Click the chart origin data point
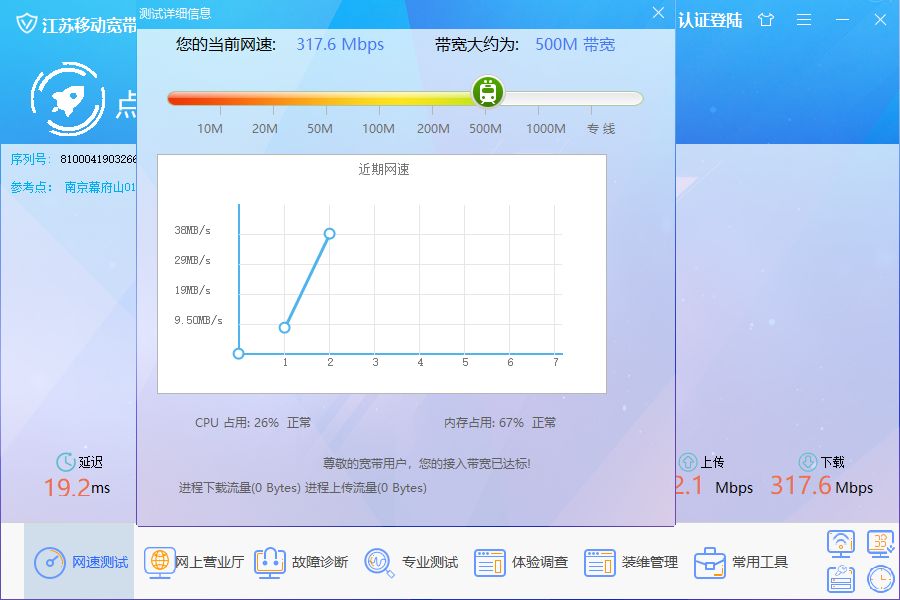Image resolution: width=900 pixels, height=600 pixels. [239, 354]
